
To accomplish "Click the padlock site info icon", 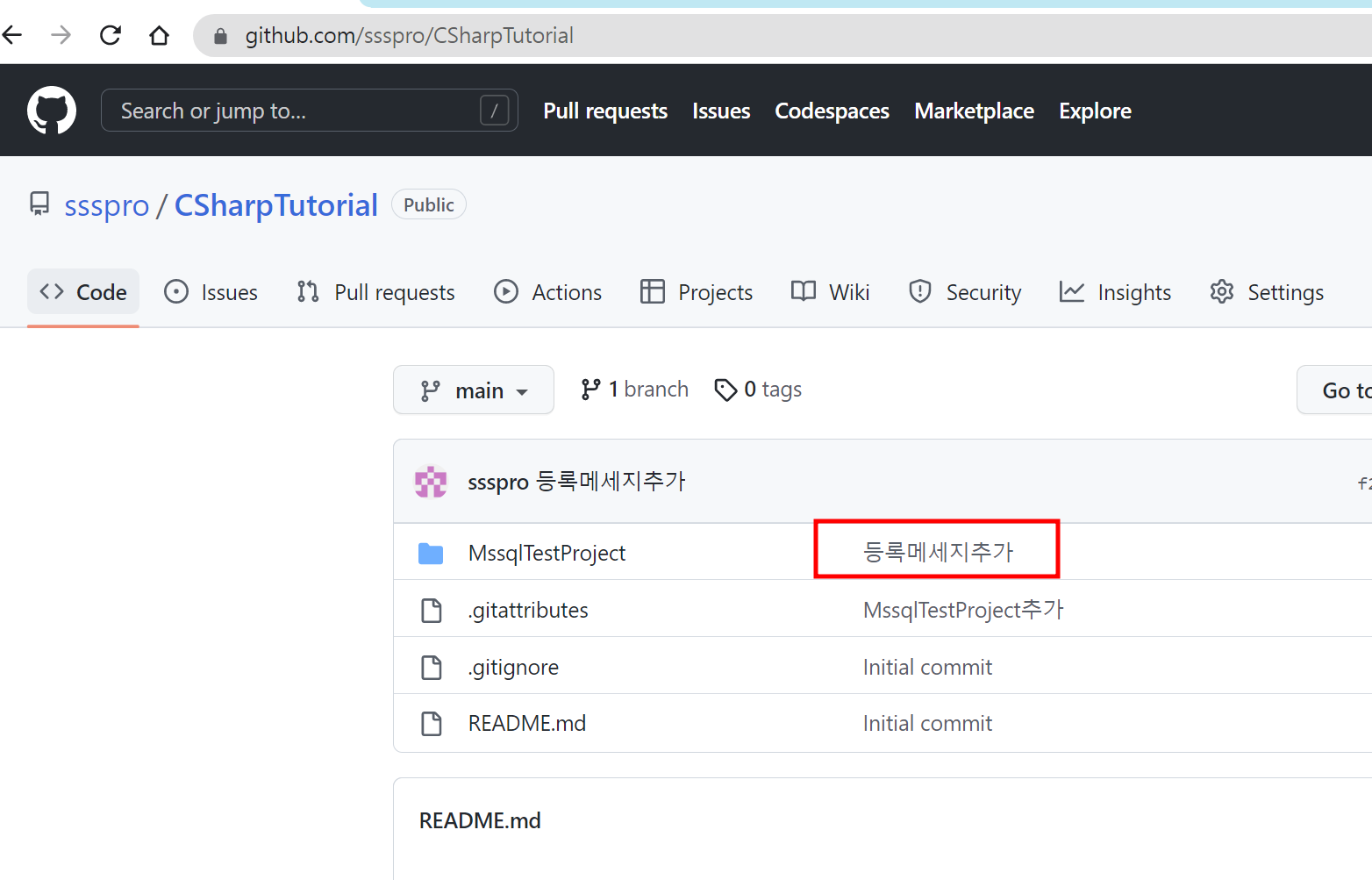I will click(x=220, y=36).
